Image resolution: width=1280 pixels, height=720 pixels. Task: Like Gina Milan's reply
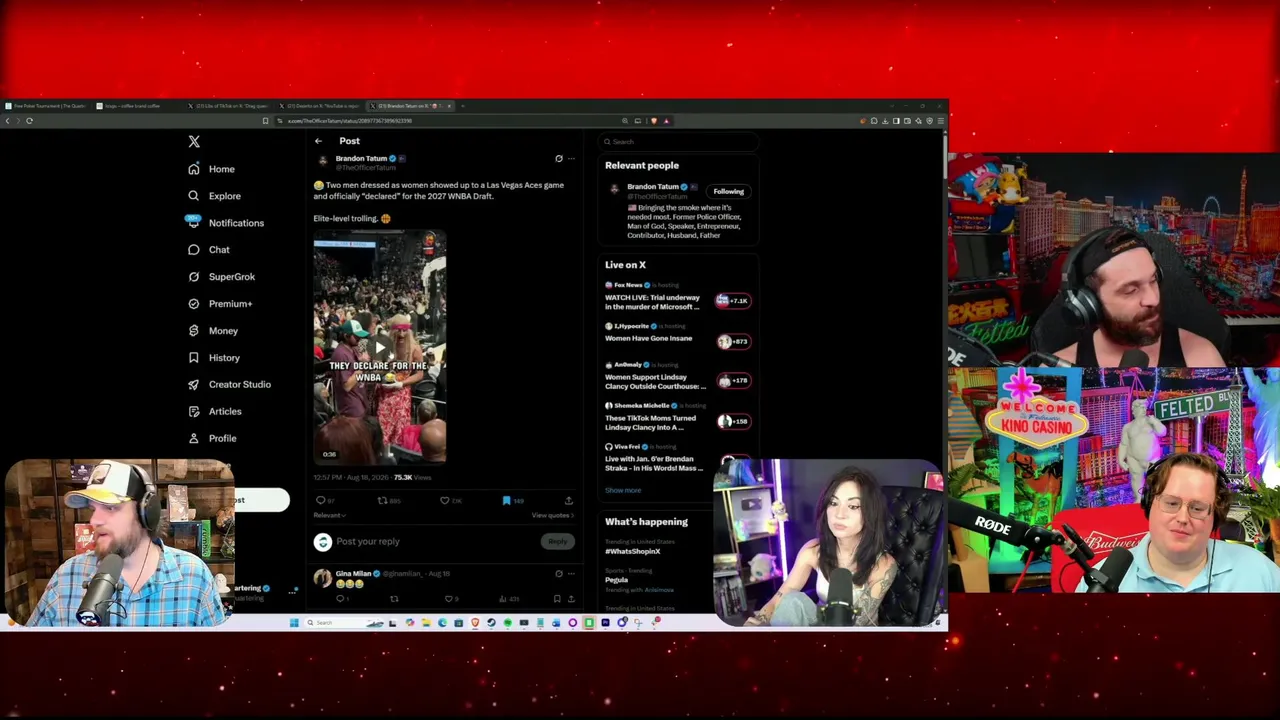451,599
